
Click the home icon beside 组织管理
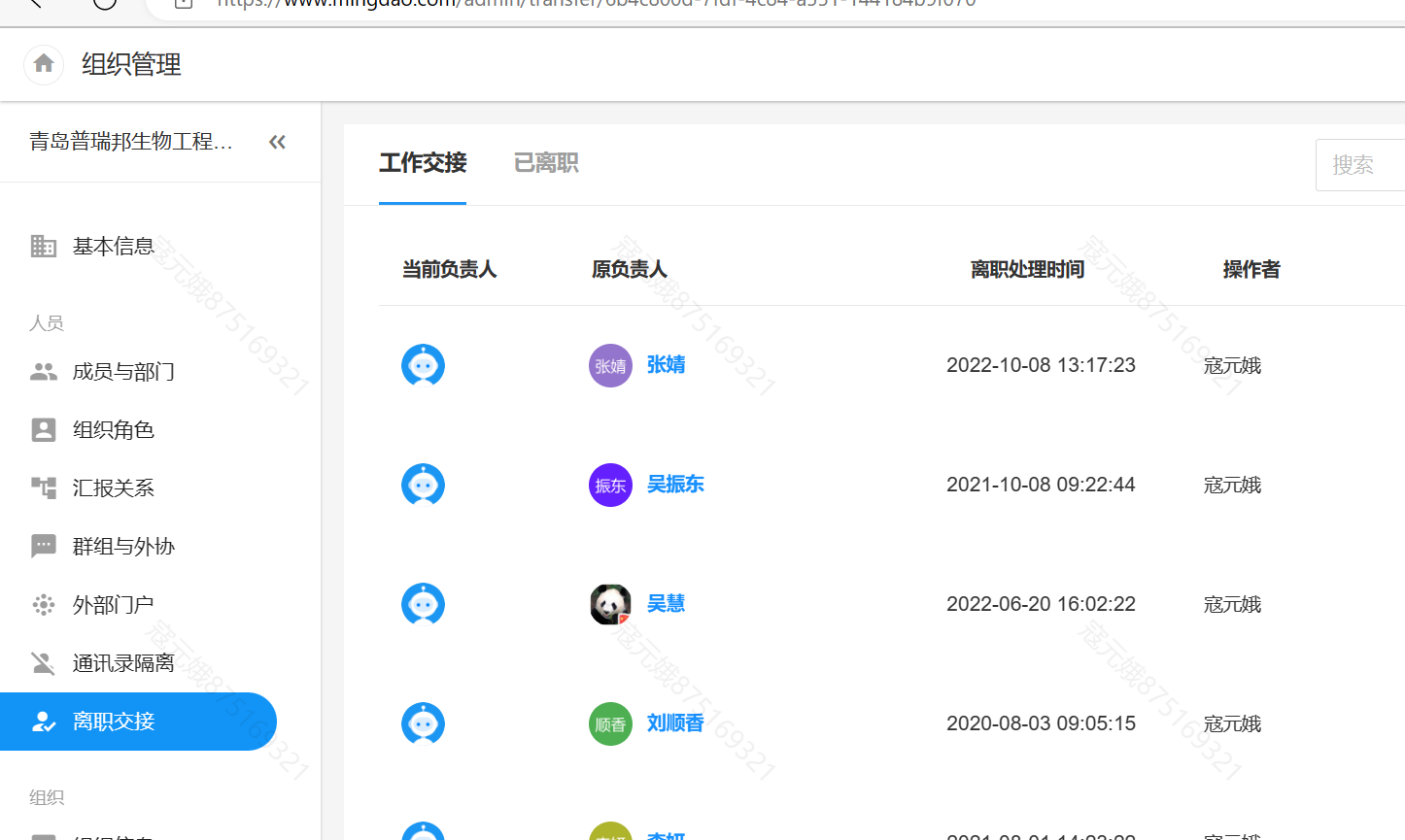43,64
